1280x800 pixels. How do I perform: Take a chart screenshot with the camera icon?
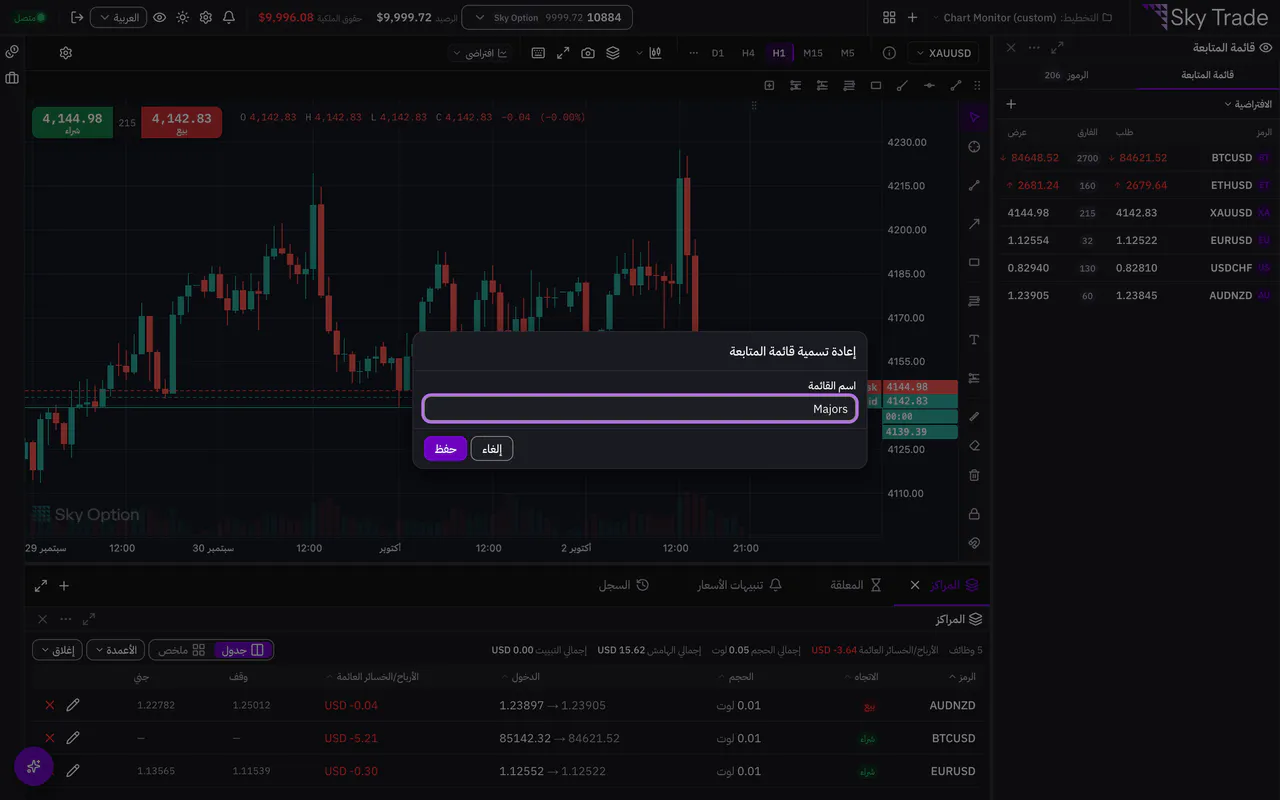coord(588,53)
